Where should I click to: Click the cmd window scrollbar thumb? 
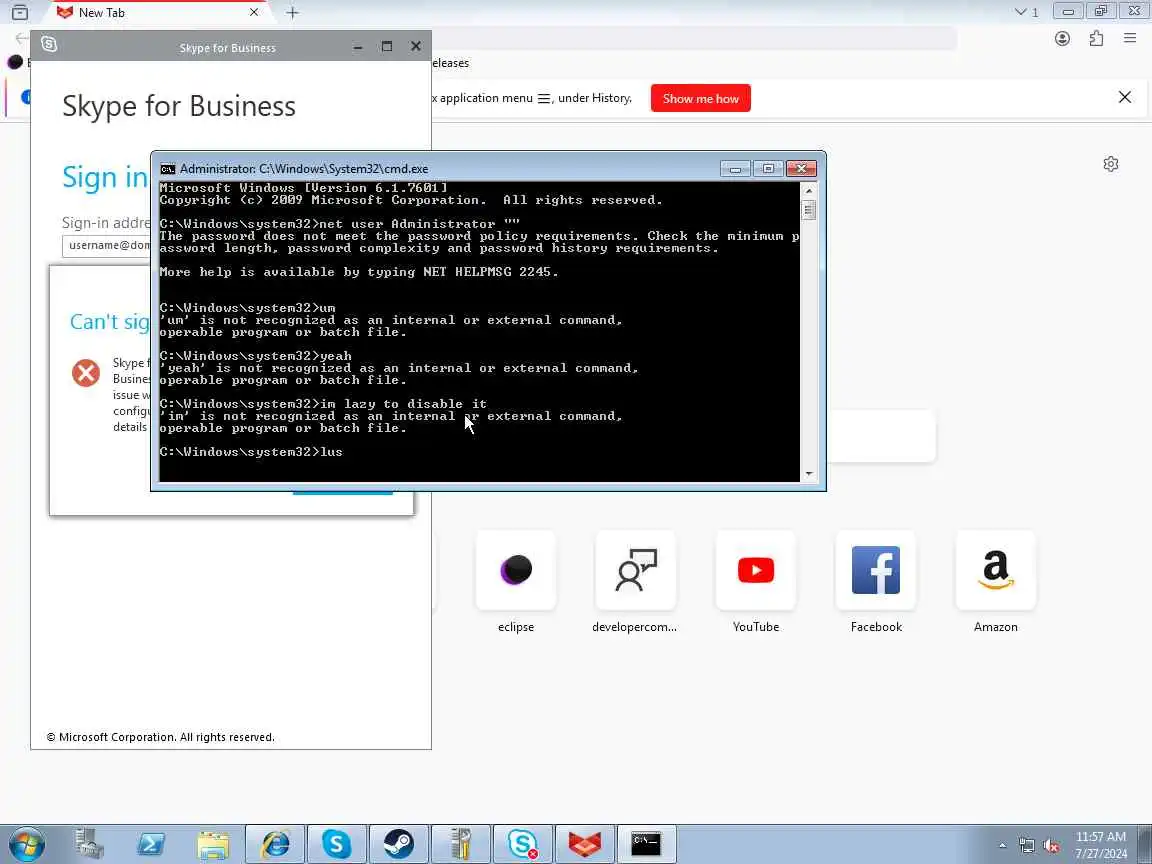pyautogui.click(x=809, y=210)
